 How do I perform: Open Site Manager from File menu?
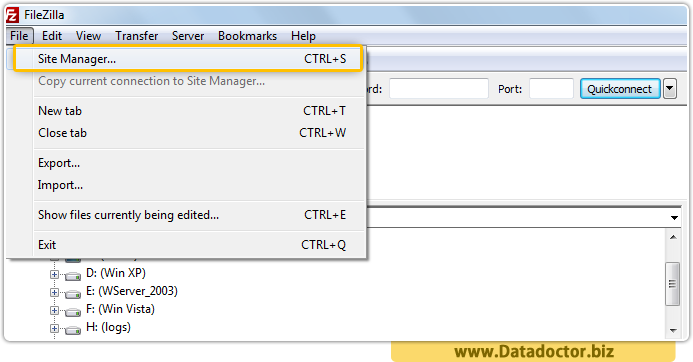pos(188,59)
